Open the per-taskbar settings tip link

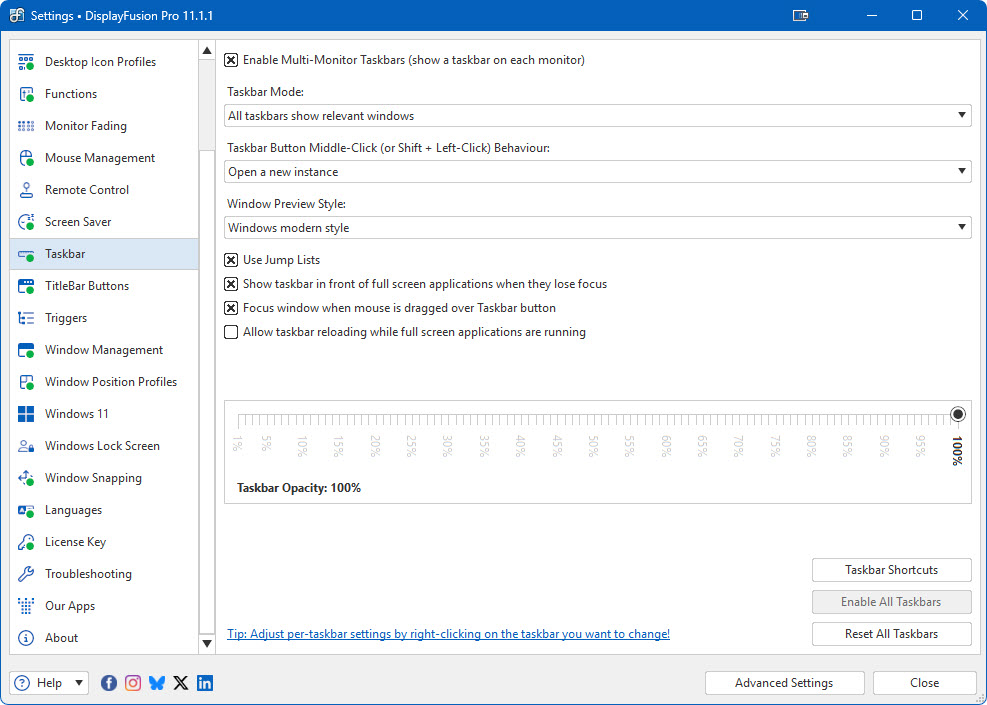[x=448, y=633]
